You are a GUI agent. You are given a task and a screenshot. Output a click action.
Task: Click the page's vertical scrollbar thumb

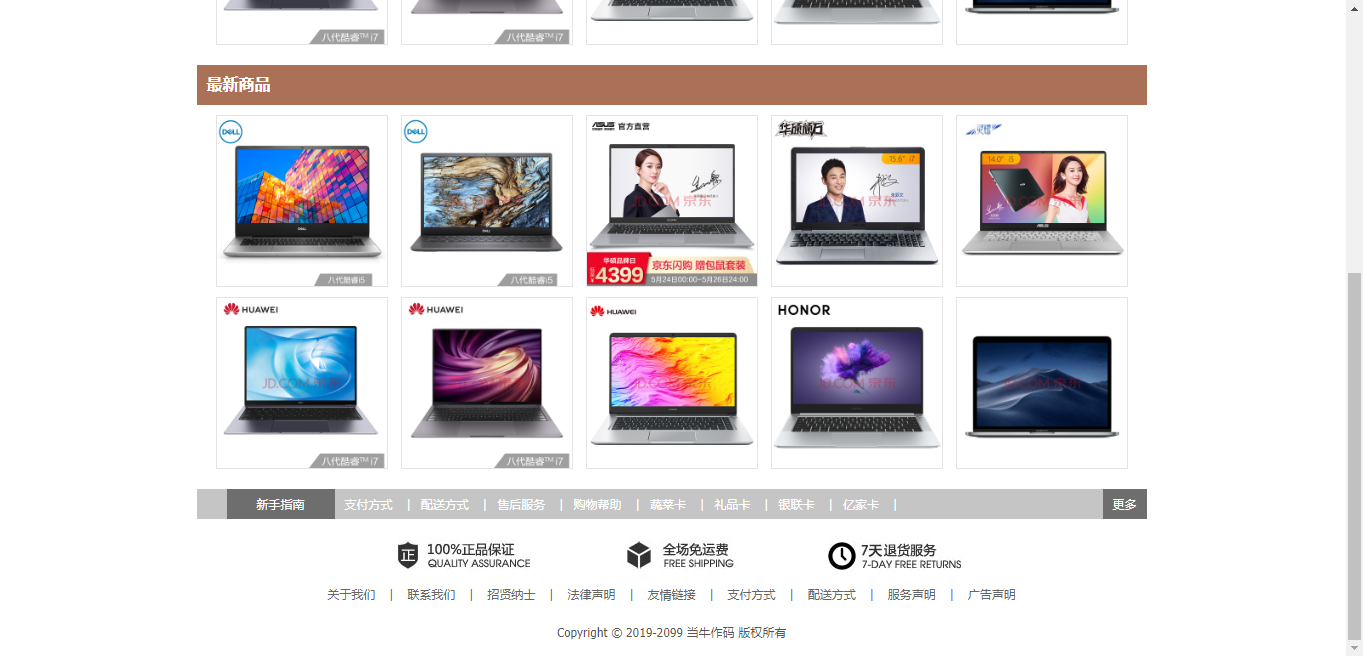tap(1354, 455)
